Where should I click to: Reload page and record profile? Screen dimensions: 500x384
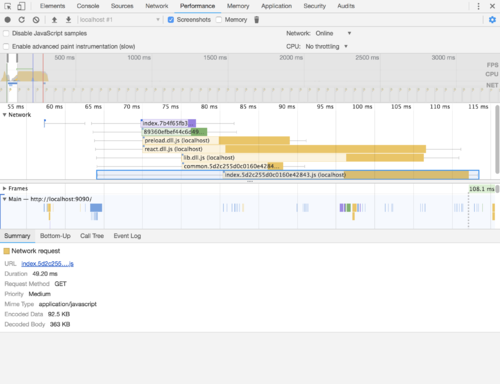click(22, 20)
